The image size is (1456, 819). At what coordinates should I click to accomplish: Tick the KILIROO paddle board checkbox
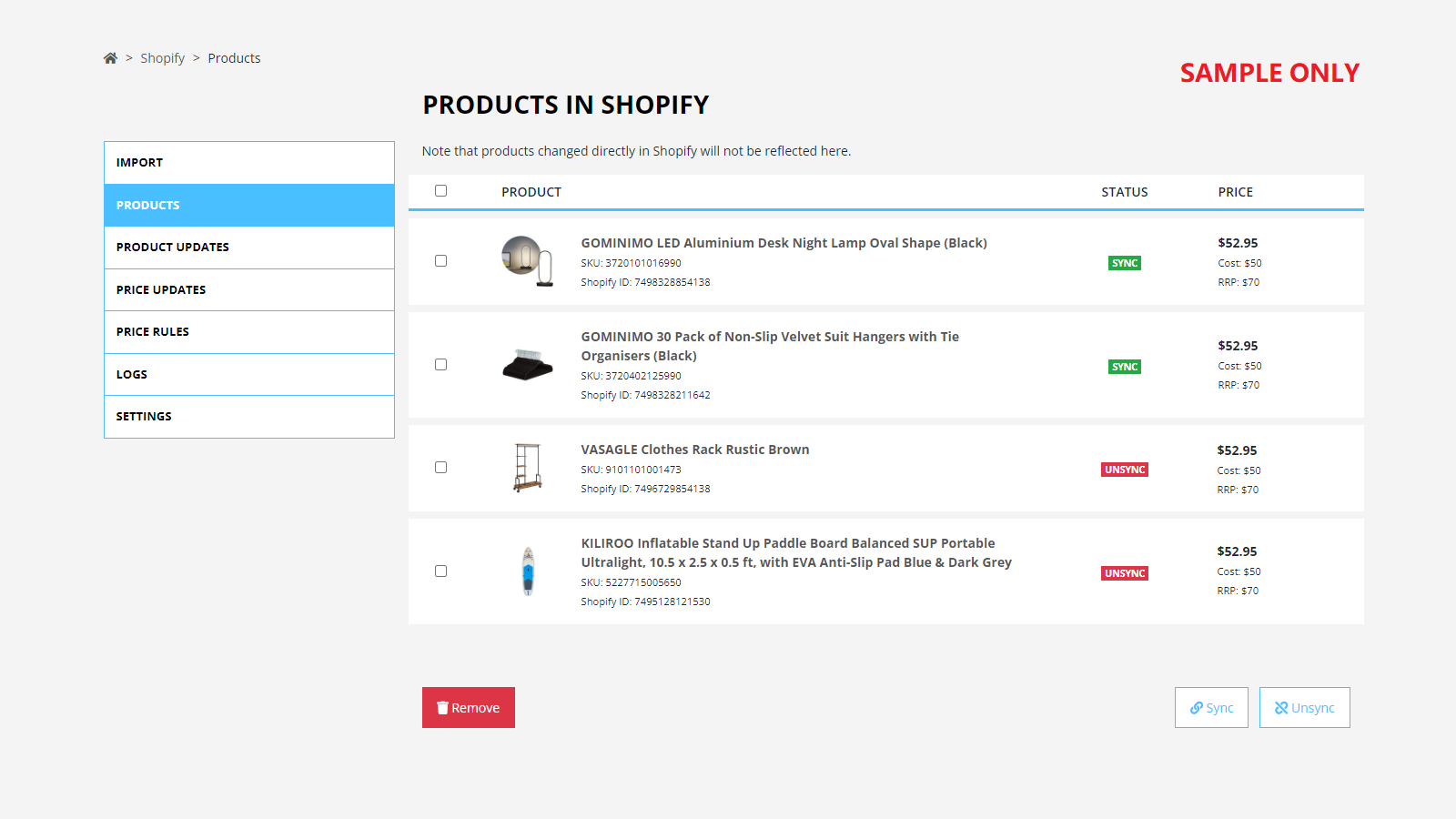point(441,571)
